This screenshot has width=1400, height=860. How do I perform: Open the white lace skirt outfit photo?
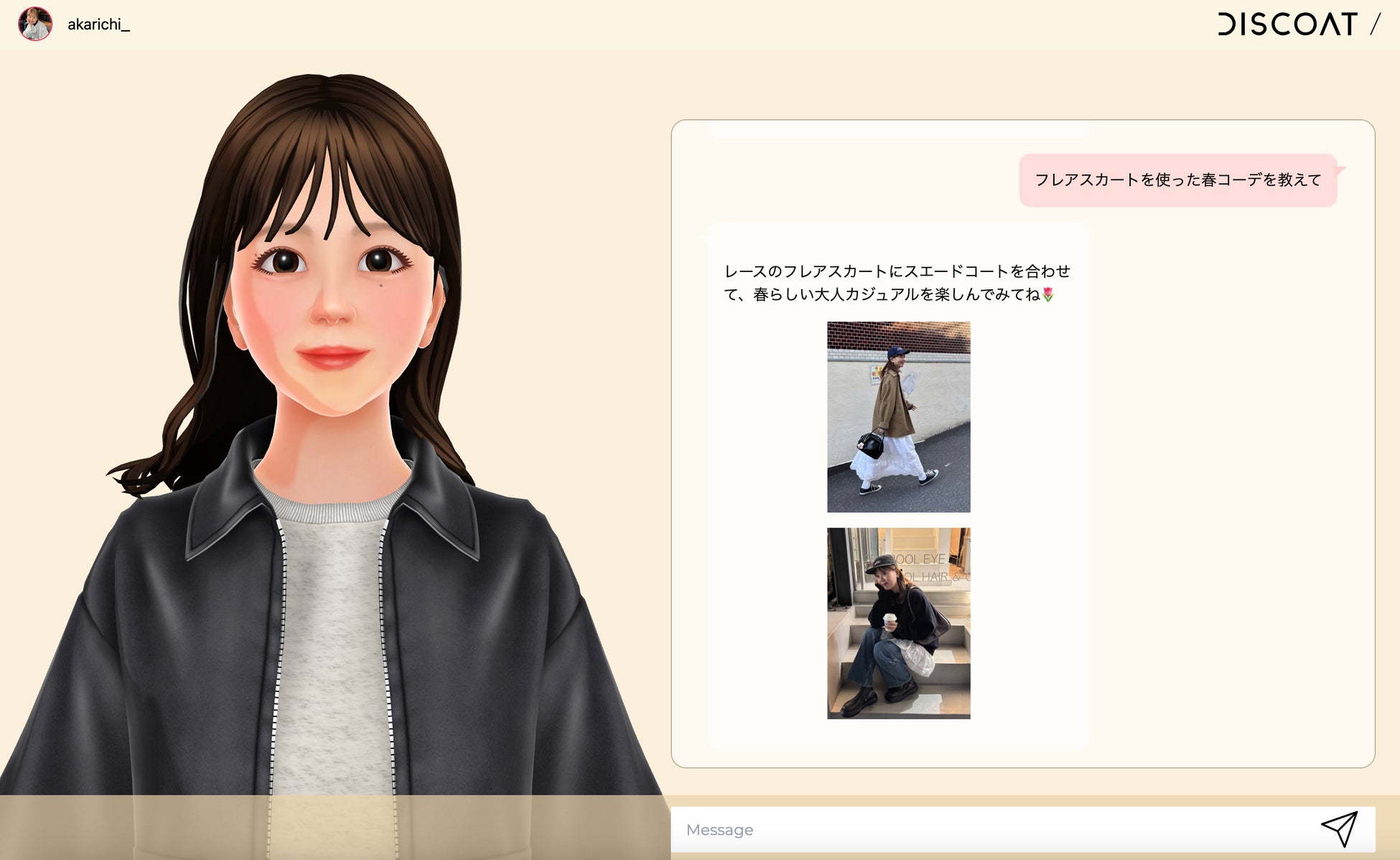tap(898, 416)
